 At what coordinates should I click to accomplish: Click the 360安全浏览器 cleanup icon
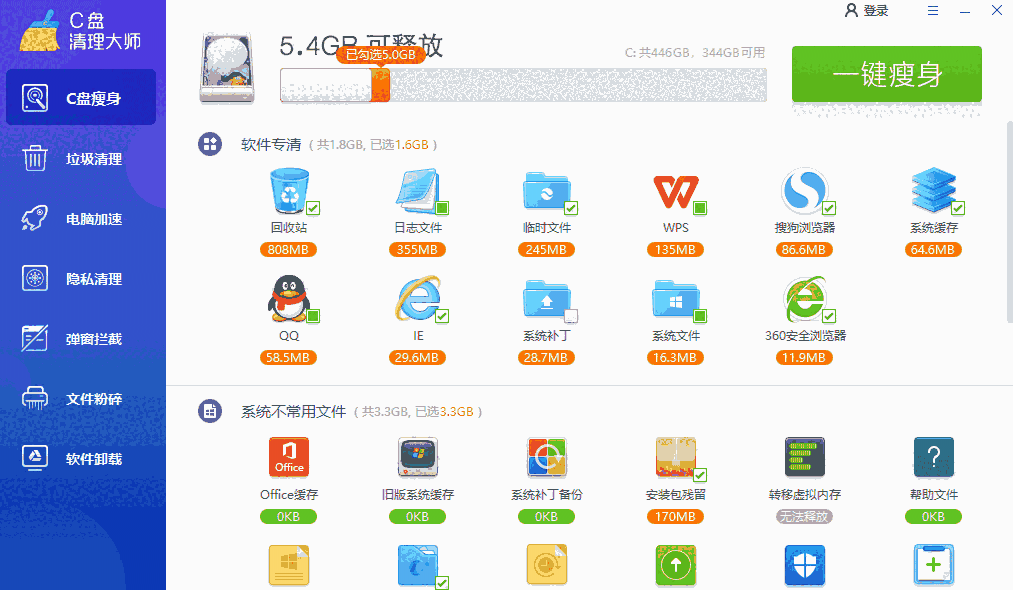tap(804, 303)
